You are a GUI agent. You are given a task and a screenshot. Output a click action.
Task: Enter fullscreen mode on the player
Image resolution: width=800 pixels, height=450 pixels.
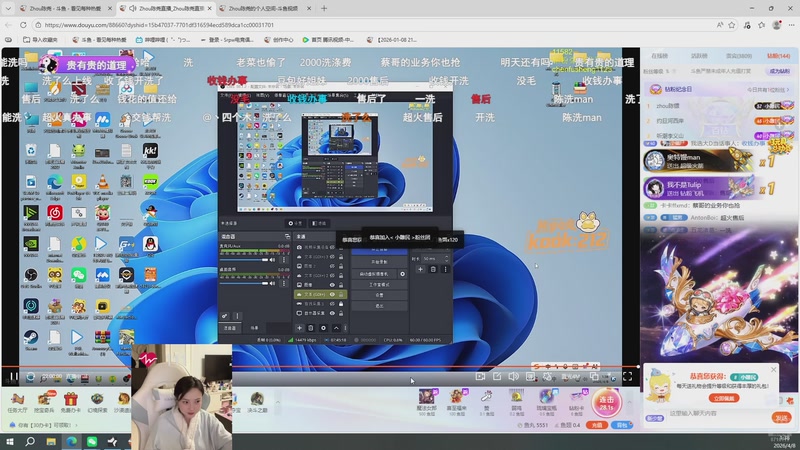click(x=628, y=377)
